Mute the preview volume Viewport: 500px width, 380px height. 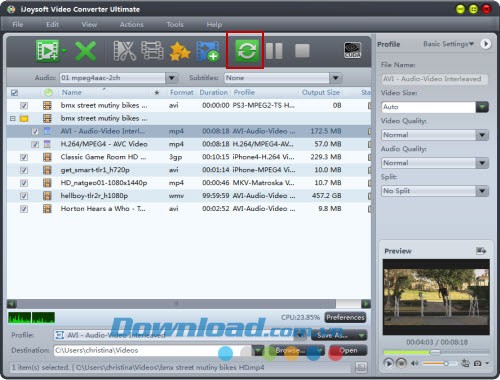pos(414,363)
